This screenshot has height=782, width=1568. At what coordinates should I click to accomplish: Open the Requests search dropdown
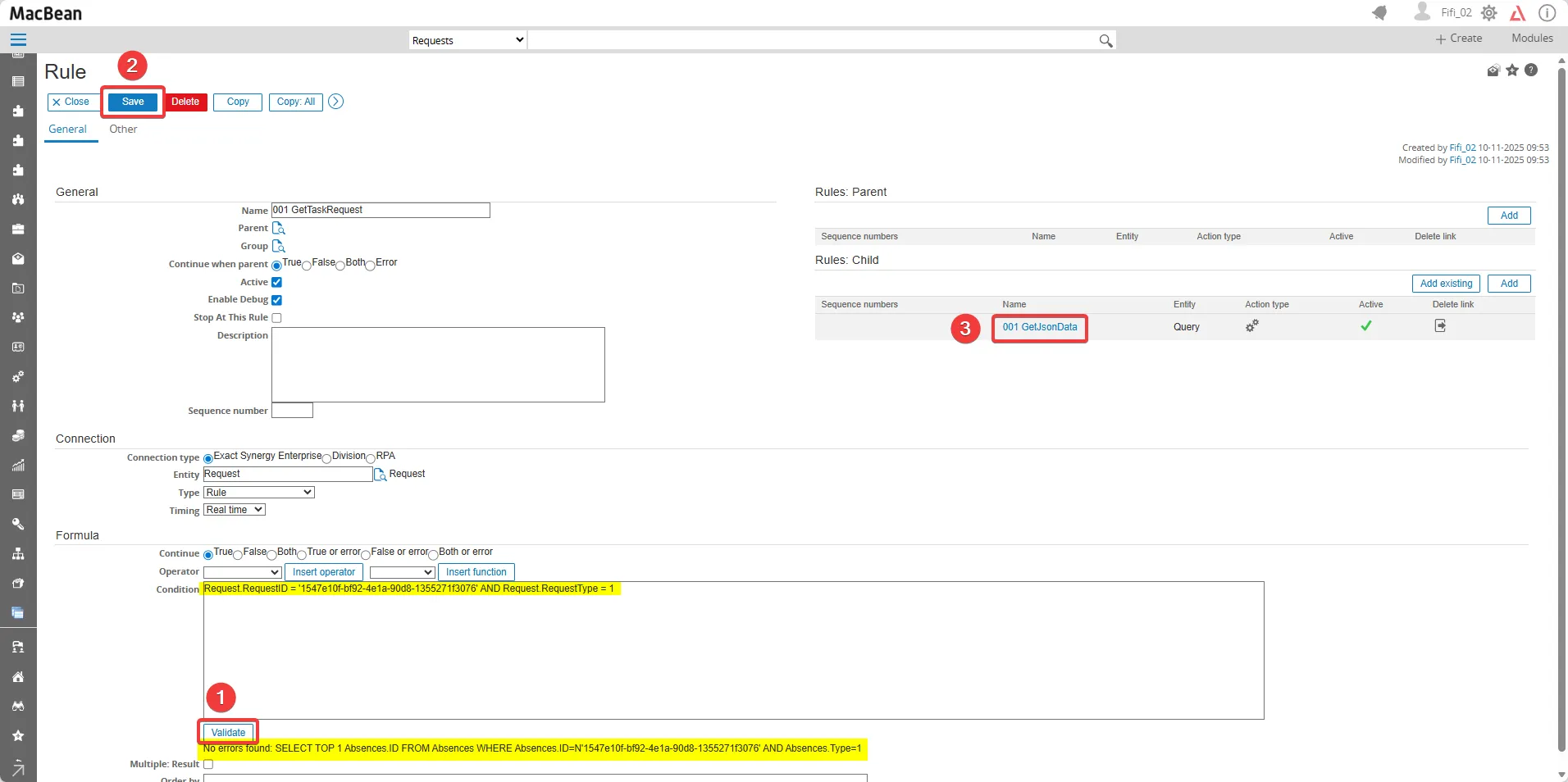click(x=467, y=40)
